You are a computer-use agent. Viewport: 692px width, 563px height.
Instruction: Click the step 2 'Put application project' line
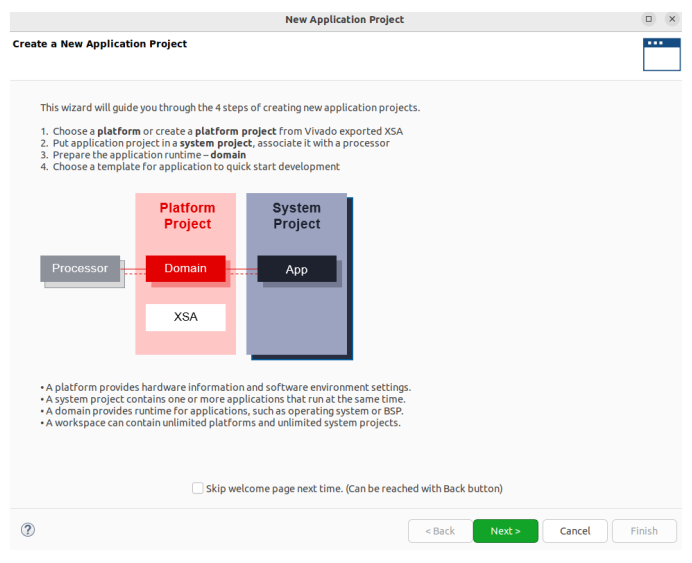click(x=215, y=143)
